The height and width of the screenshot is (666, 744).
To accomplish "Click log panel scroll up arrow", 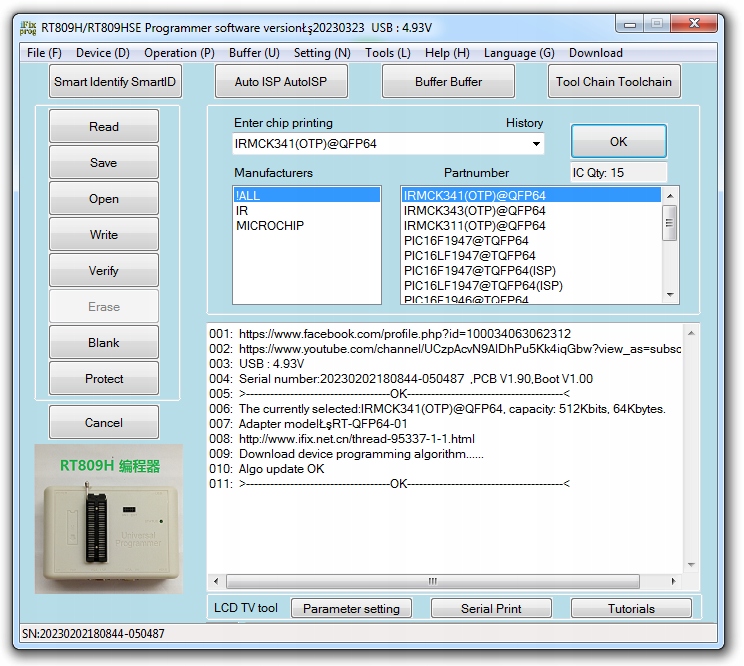I will click(x=691, y=333).
